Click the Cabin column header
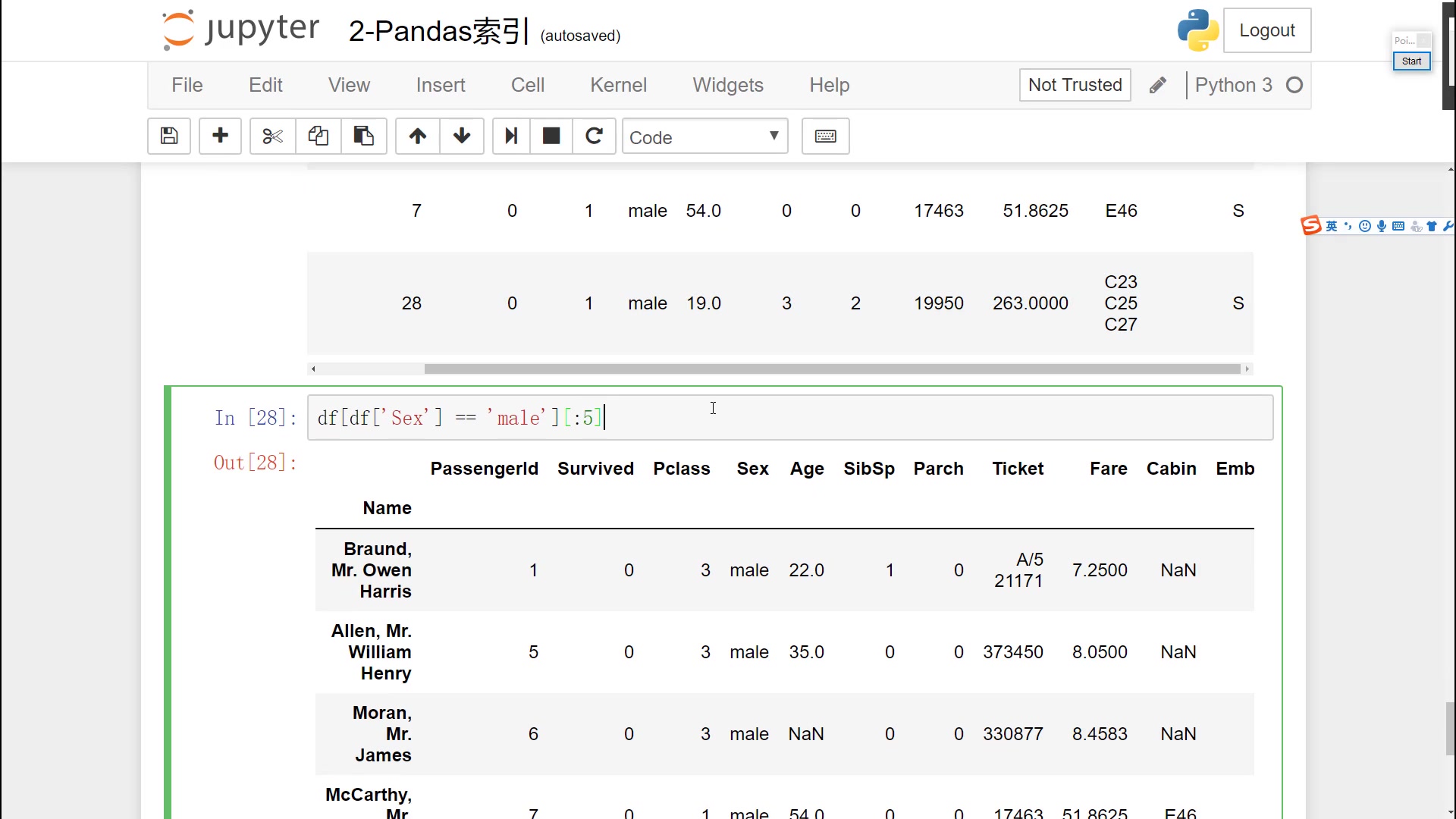 point(1172,469)
